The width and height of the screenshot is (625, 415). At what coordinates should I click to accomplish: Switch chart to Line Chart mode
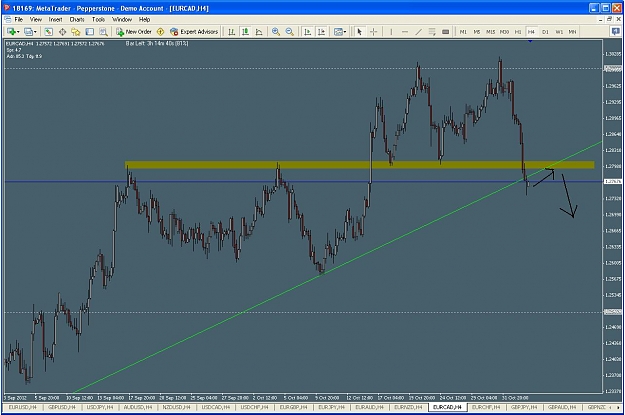259,31
